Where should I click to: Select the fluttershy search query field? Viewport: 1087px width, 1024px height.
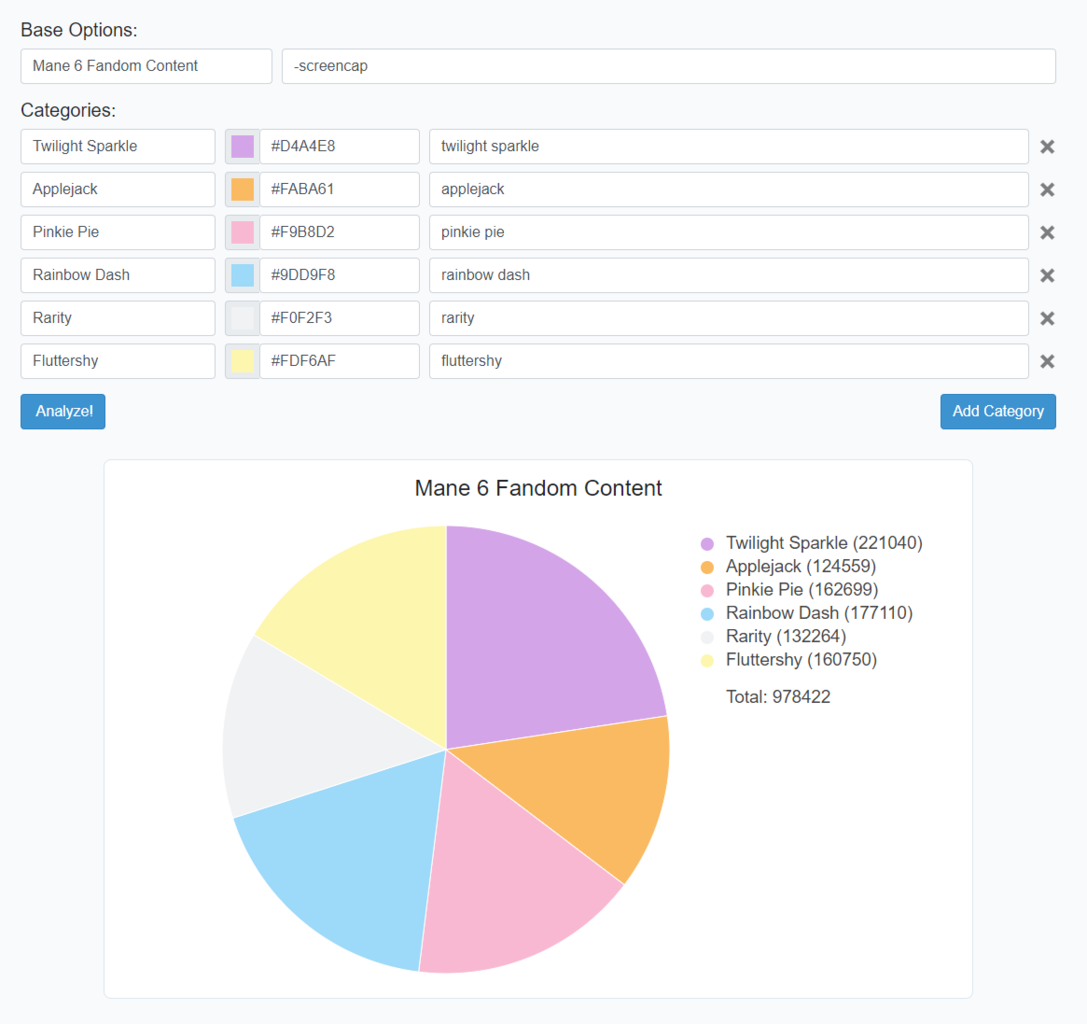click(730, 361)
